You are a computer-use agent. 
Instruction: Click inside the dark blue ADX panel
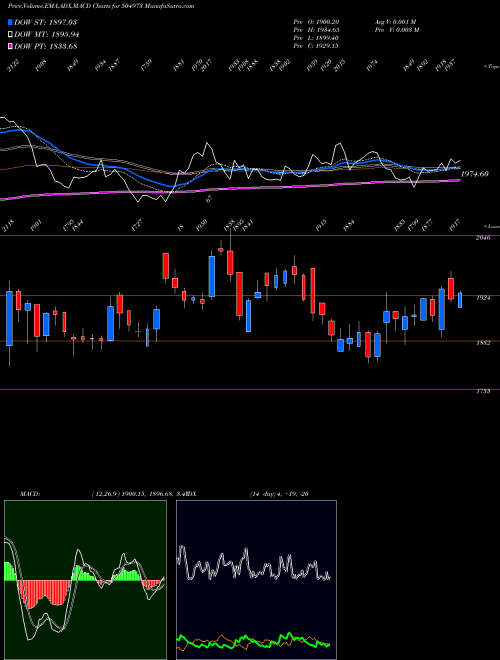256,580
